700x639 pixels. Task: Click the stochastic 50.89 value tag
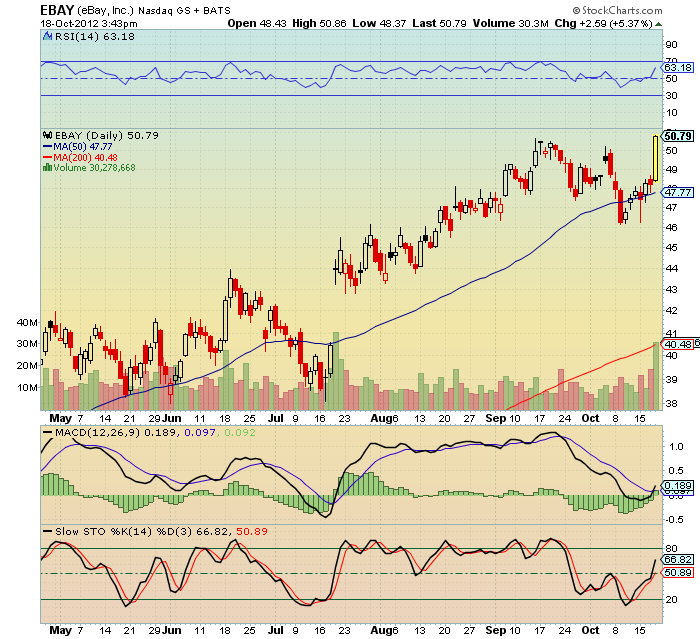pos(678,572)
